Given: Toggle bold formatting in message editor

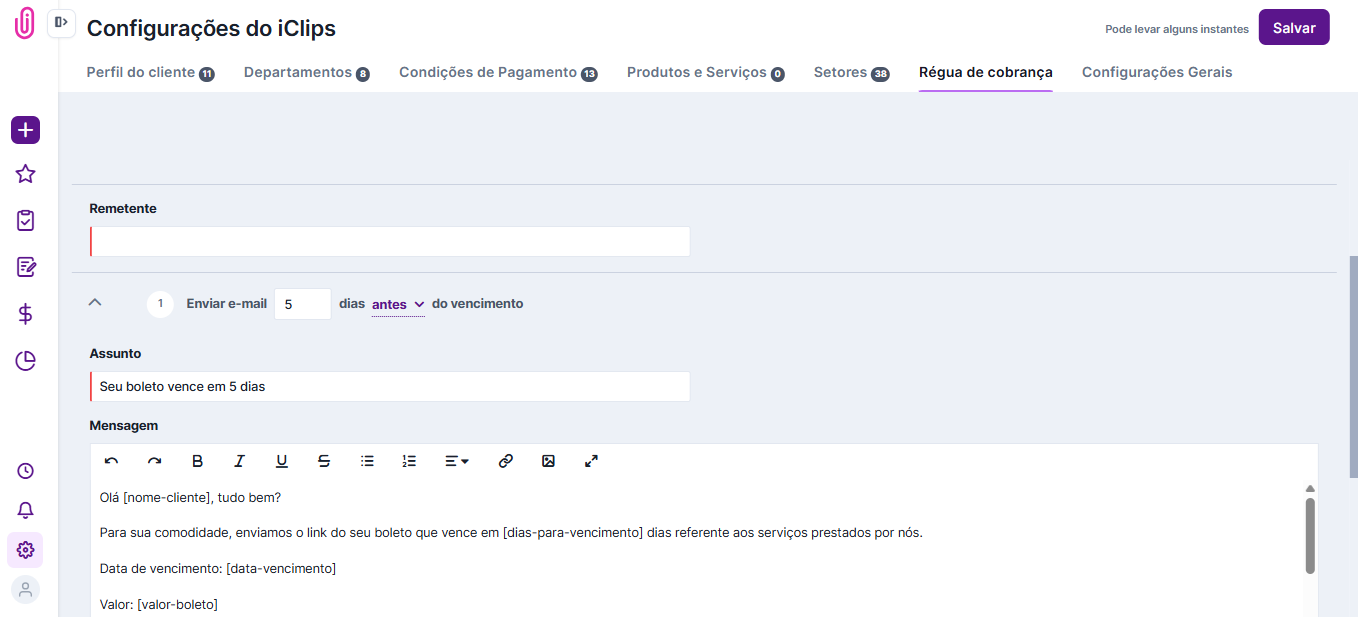Looking at the screenshot, I should tap(197, 461).
